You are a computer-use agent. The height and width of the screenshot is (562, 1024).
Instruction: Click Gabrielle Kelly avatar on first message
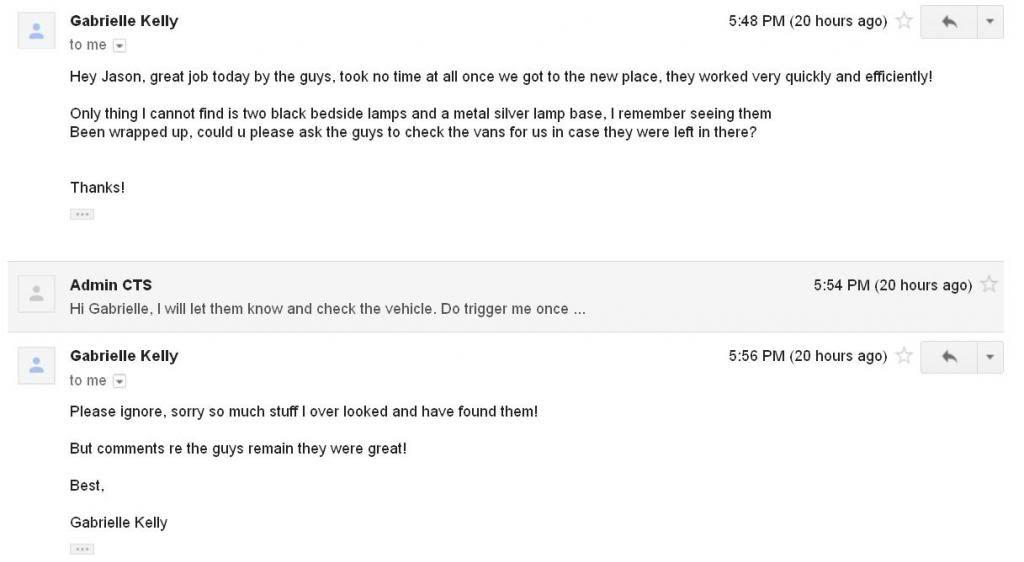point(37,31)
